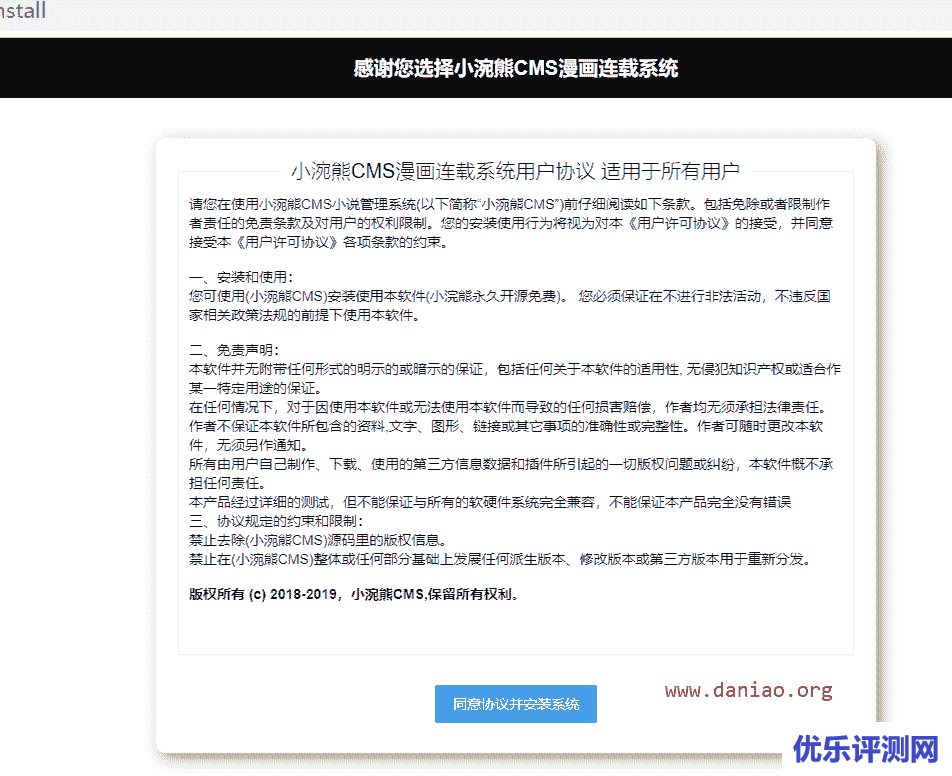Click the line starting 所有由用户自己制作、下载
952x776 pixels.
(x=511, y=465)
